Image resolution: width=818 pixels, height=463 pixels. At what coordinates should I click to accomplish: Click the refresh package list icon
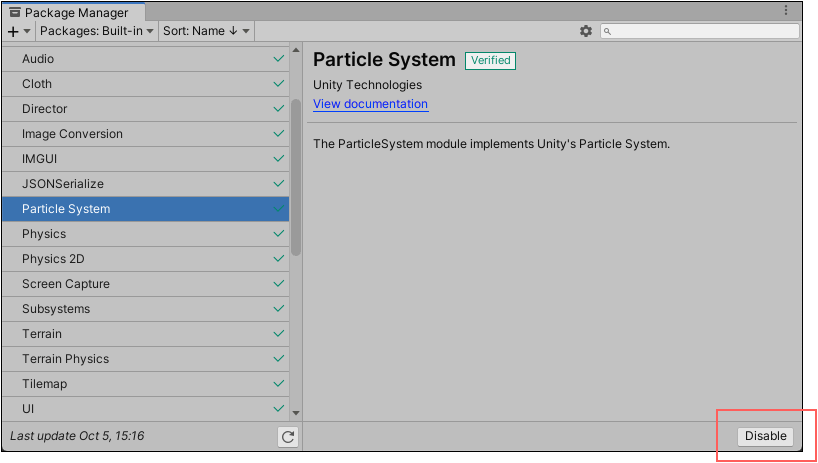pos(288,436)
